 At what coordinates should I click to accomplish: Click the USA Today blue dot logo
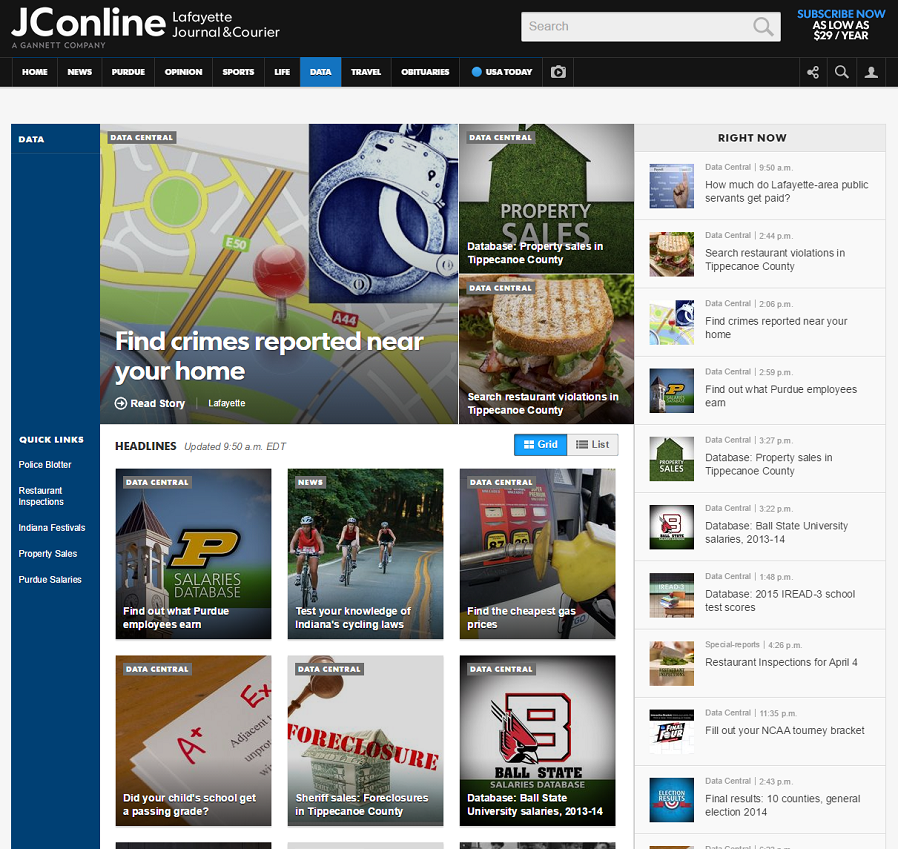pyautogui.click(x=477, y=72)
